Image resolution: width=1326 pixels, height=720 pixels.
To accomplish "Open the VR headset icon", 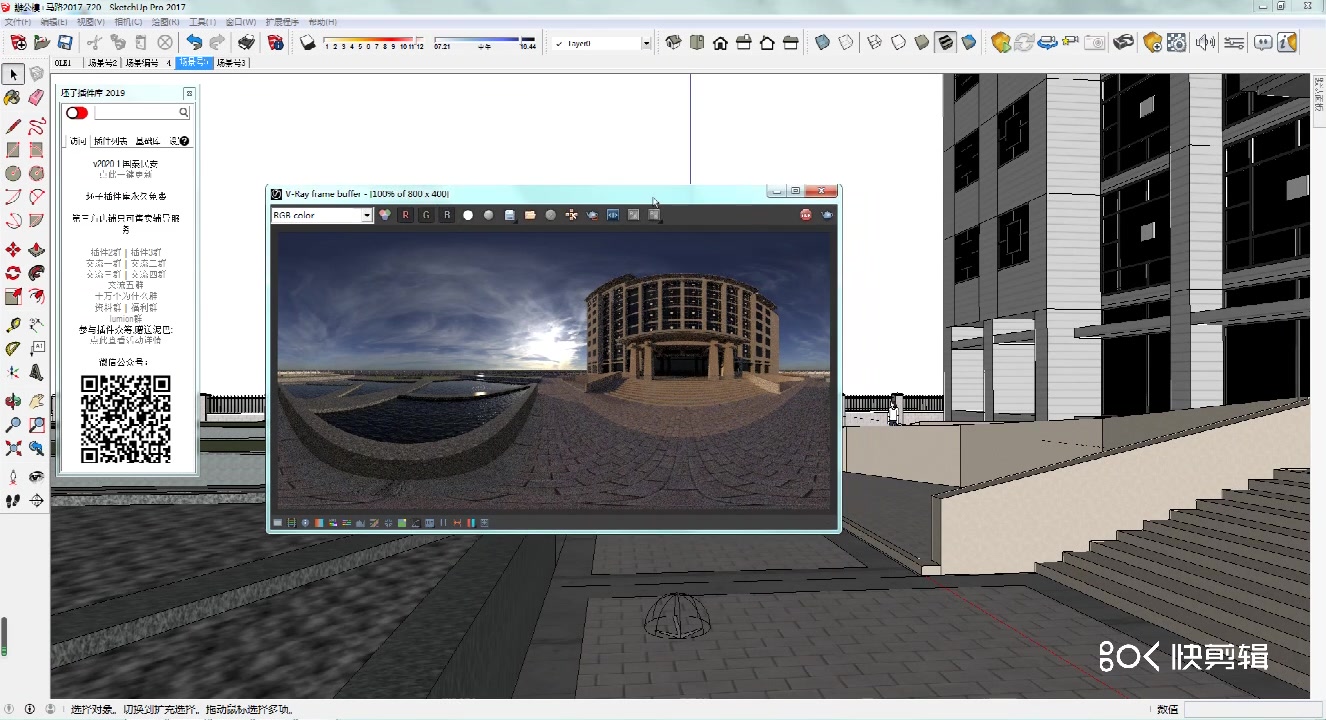I will point(1124,43).
